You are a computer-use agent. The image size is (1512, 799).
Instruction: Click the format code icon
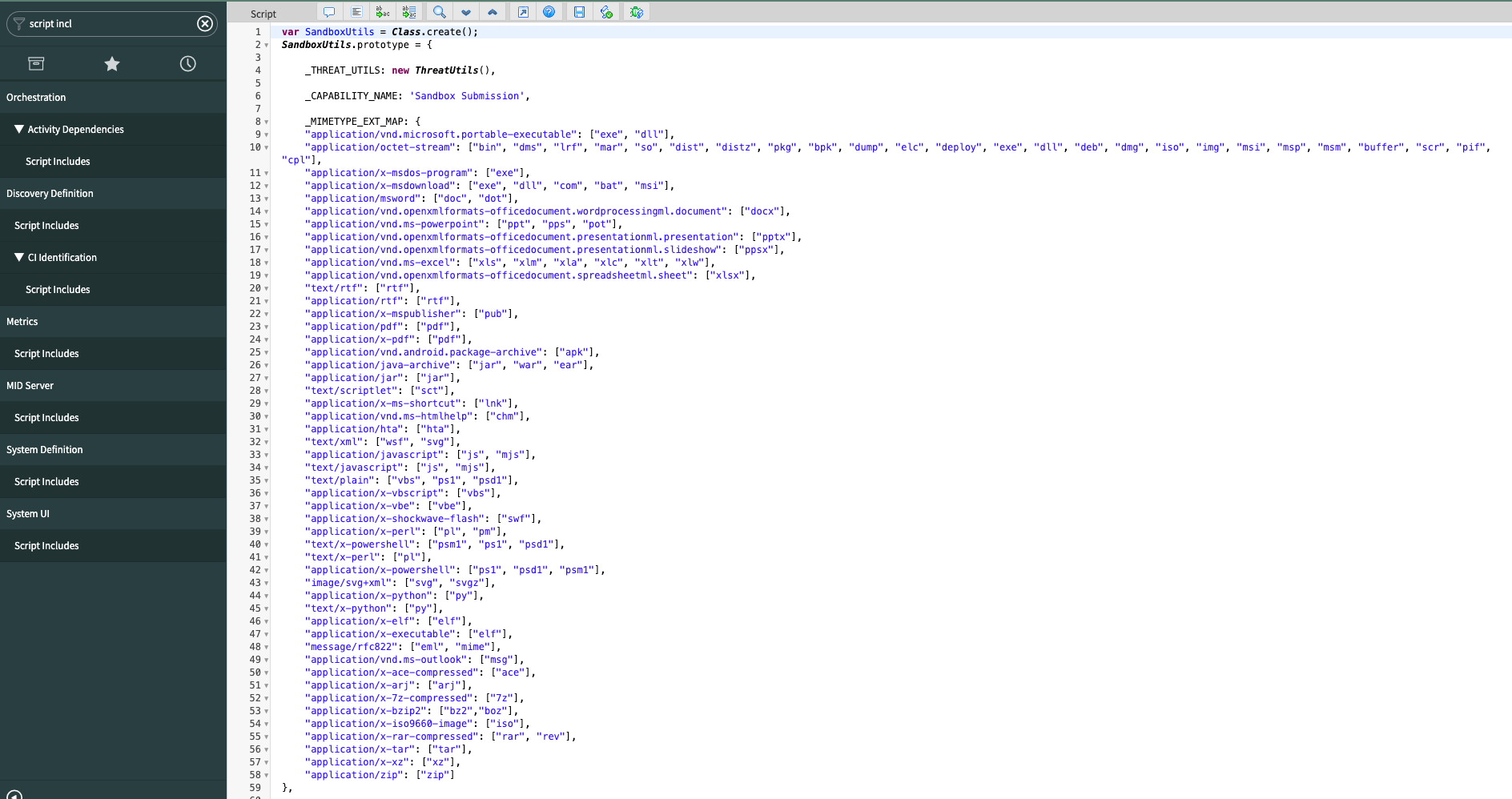pos(356,12)
